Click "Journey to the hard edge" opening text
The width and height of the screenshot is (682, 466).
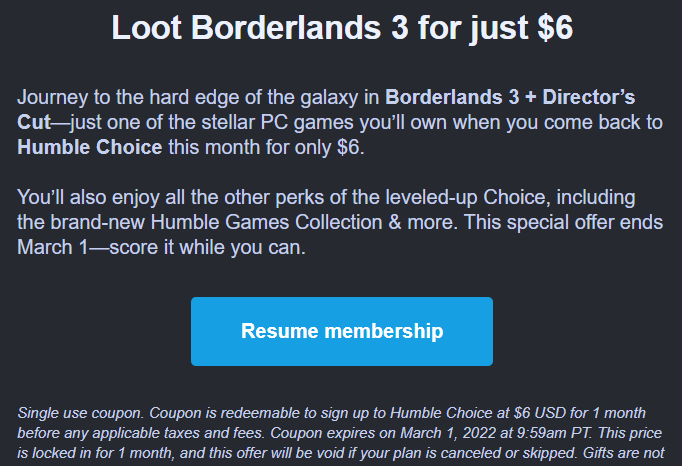pos(120,99)
